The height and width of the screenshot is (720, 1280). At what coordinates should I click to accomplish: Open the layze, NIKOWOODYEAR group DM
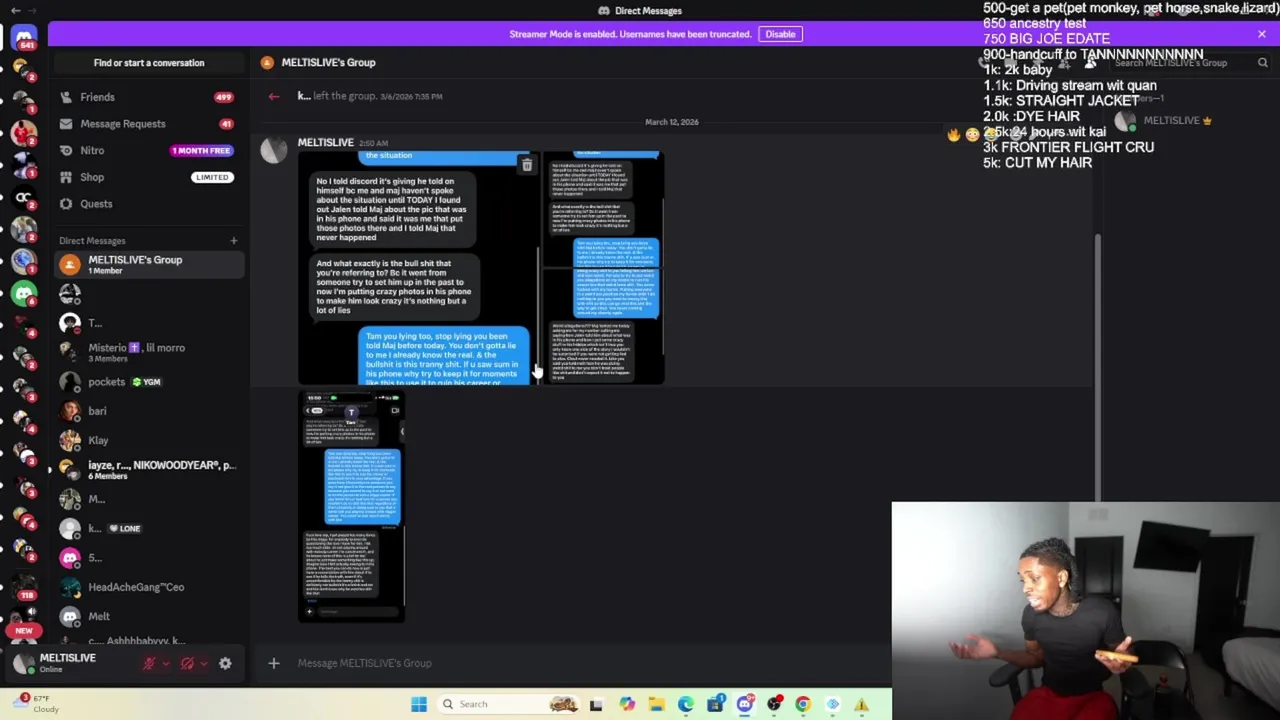[x=149, y=470]
